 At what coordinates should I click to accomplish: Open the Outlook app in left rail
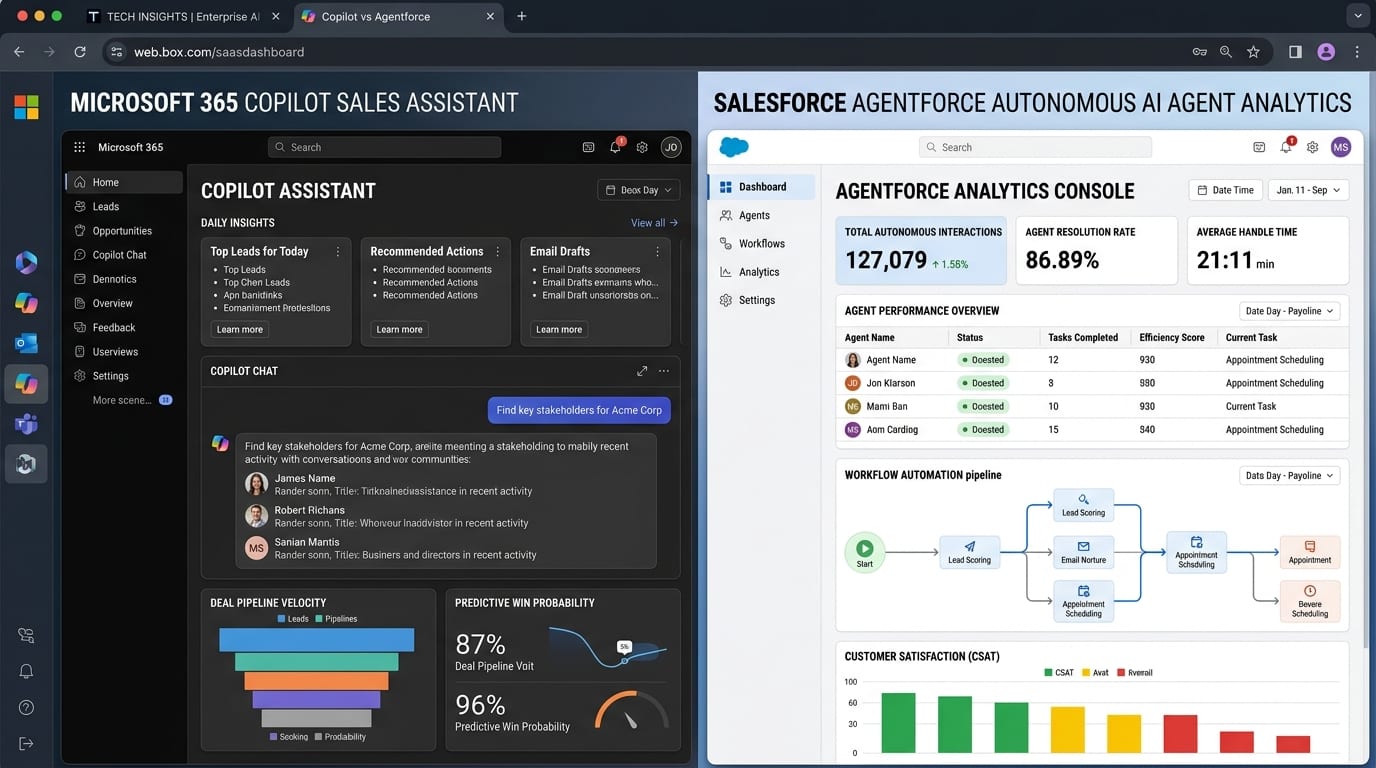click(26, 343)
